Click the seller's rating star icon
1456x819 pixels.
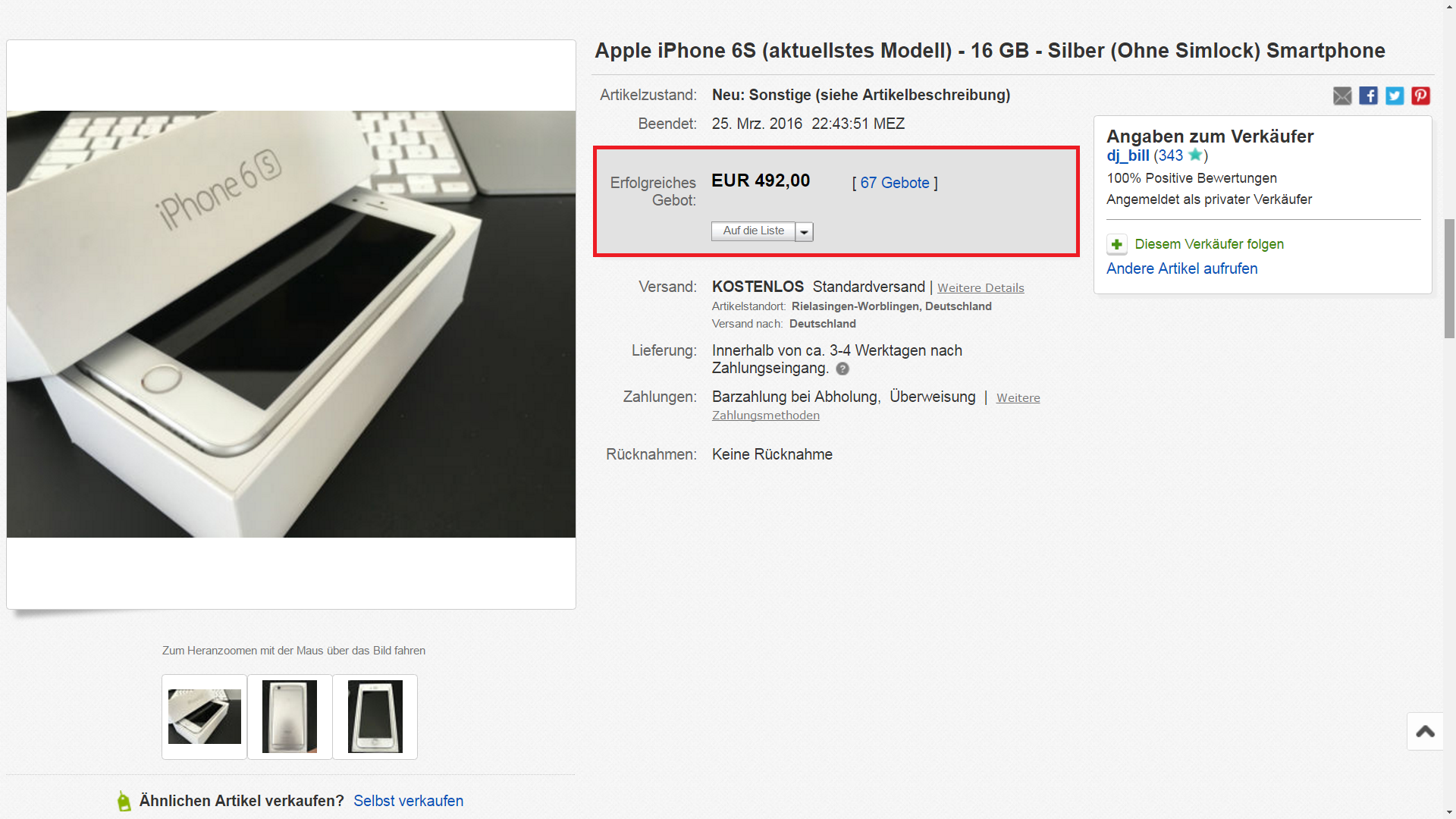1195,155
